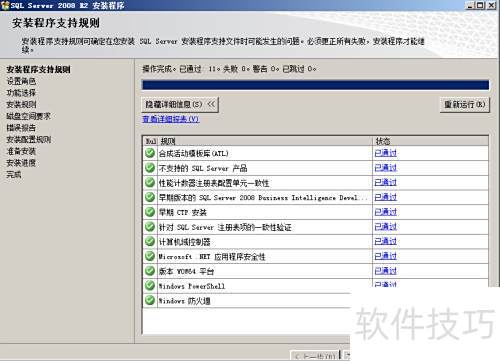Click the 状态 column header
This screenshot has height=361, width=500.
430,141
